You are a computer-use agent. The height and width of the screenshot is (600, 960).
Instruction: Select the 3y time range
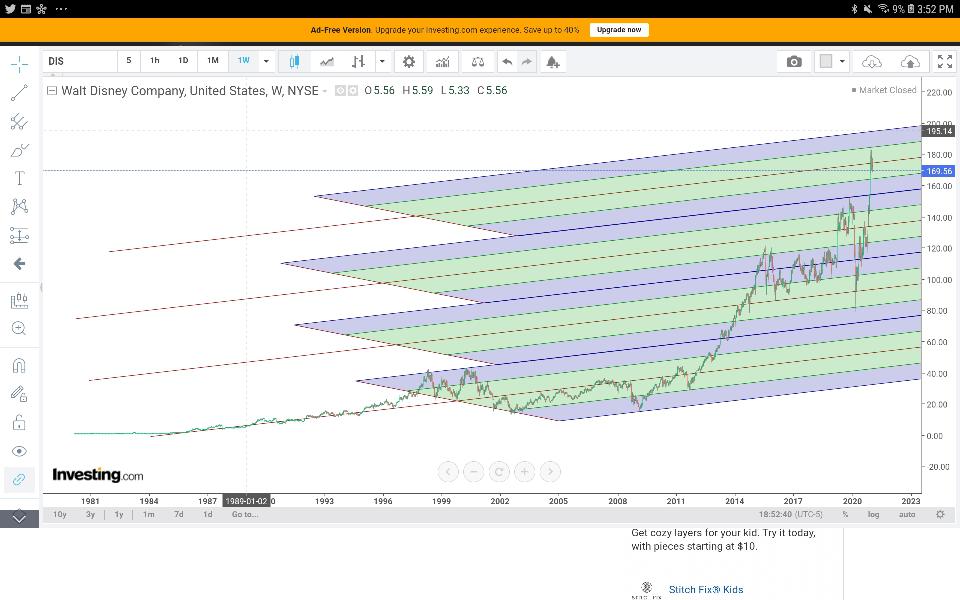click(x=90, y=514)
